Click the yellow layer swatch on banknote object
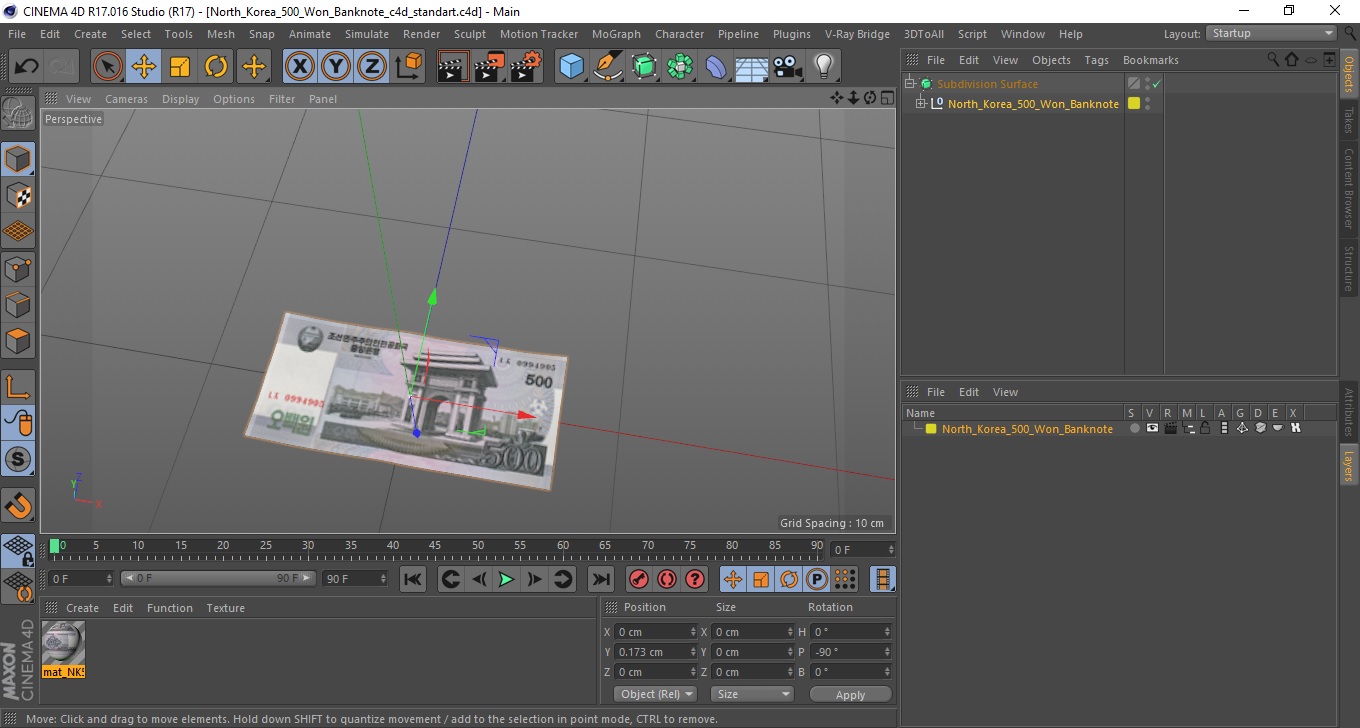Viewport: 1360px width, 728px height. [x=1134, y=103]
